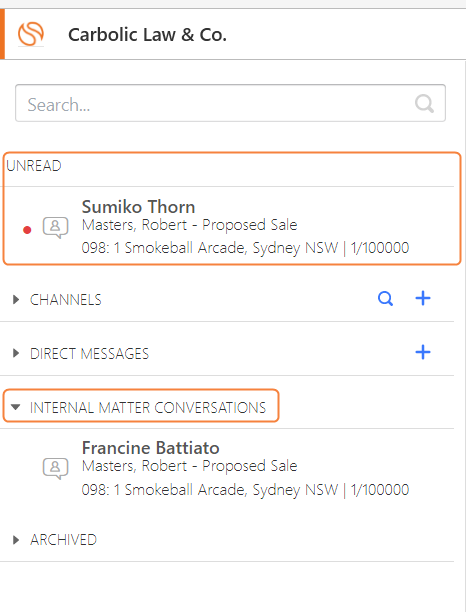Viewport: 466px width, 612px height.
Task: Click Francine Battiato's conversation chat icon
Action: tap(55, 468)
